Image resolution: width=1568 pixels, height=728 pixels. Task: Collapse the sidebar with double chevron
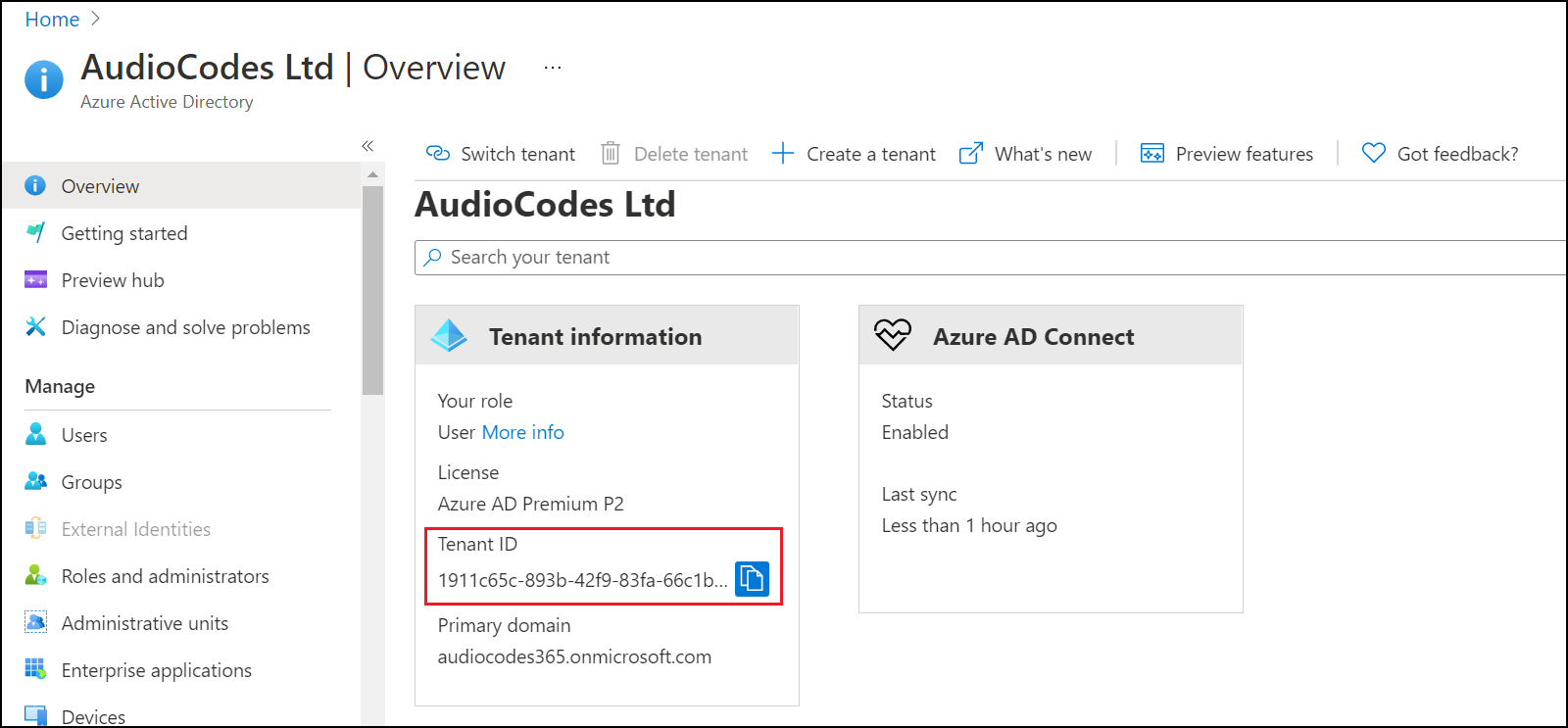[x=367, y=146]
